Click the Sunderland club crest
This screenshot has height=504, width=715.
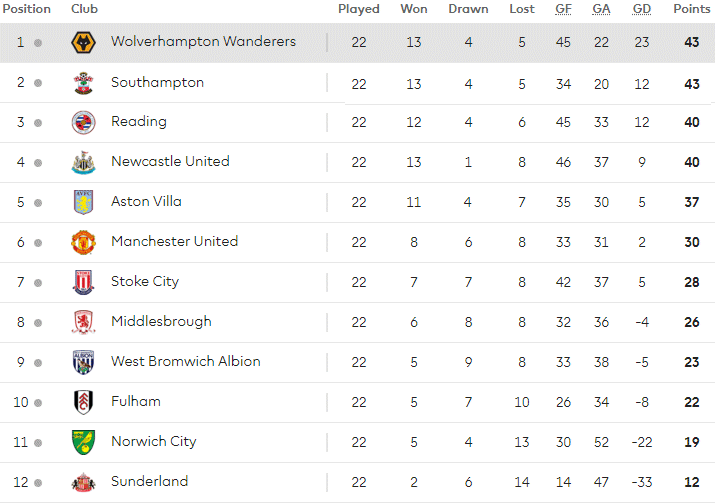[83, 482]
